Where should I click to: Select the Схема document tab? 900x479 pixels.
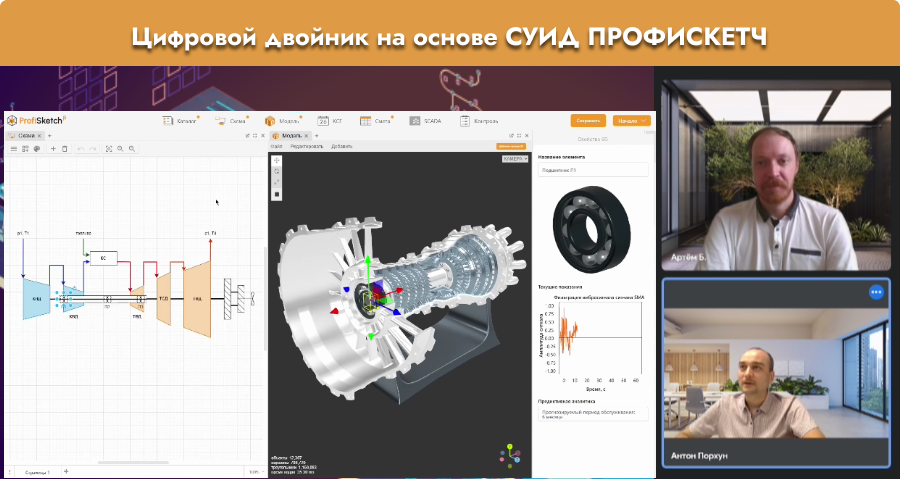24,136
